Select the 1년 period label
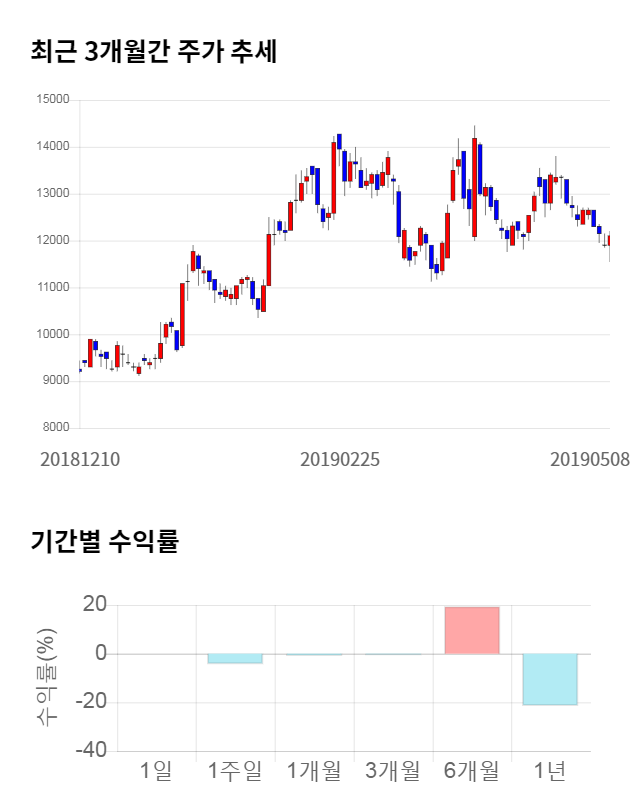640x810 pixels. click(x=550, y=771)
